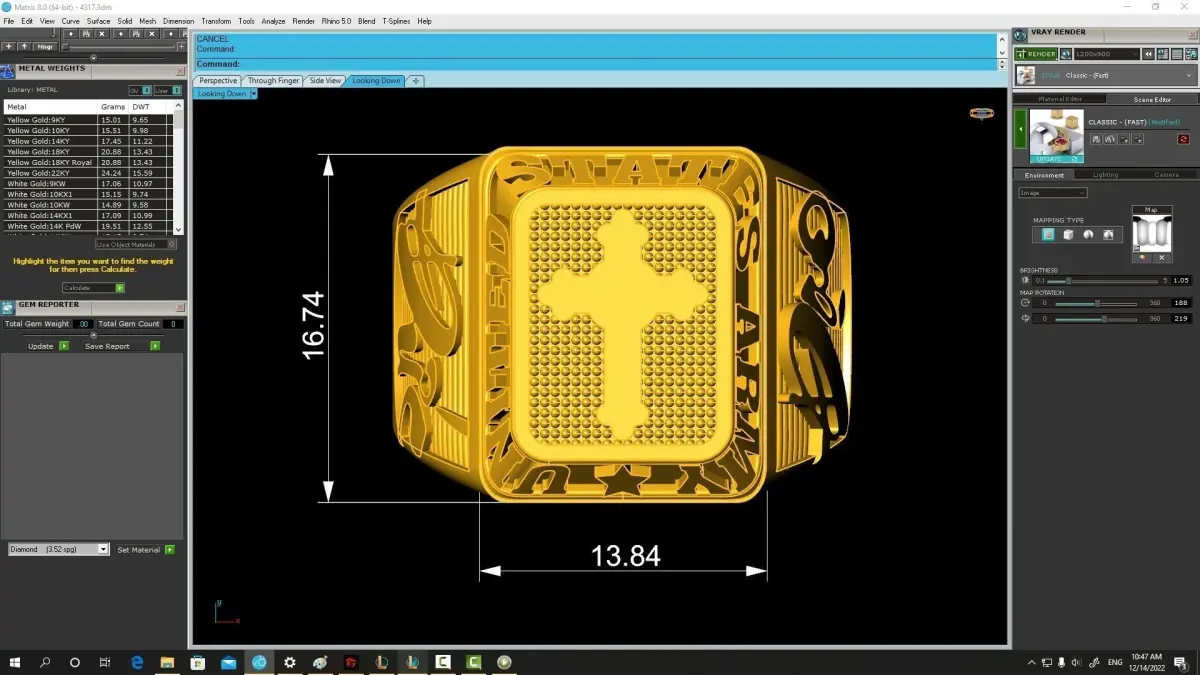Open the Diamond (3.52 spg) material dropdown
1200x675 pixels.
pos(58,549)
